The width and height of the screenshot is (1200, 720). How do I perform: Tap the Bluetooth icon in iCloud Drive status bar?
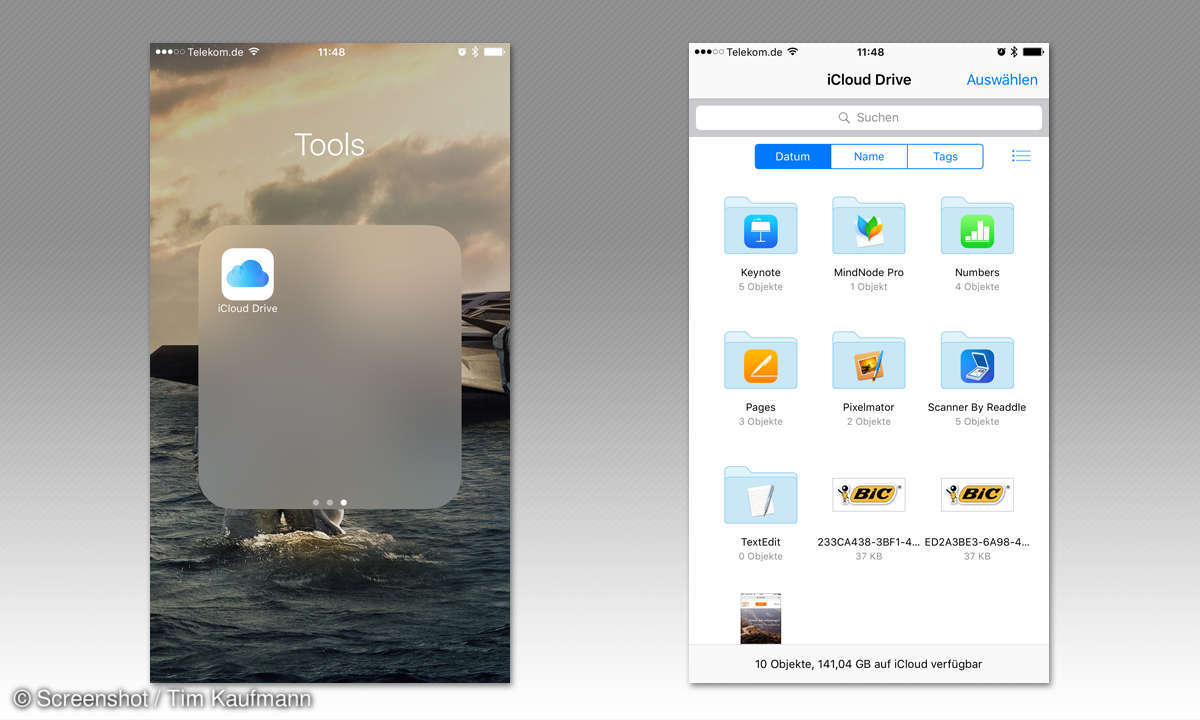[1013, 52]
